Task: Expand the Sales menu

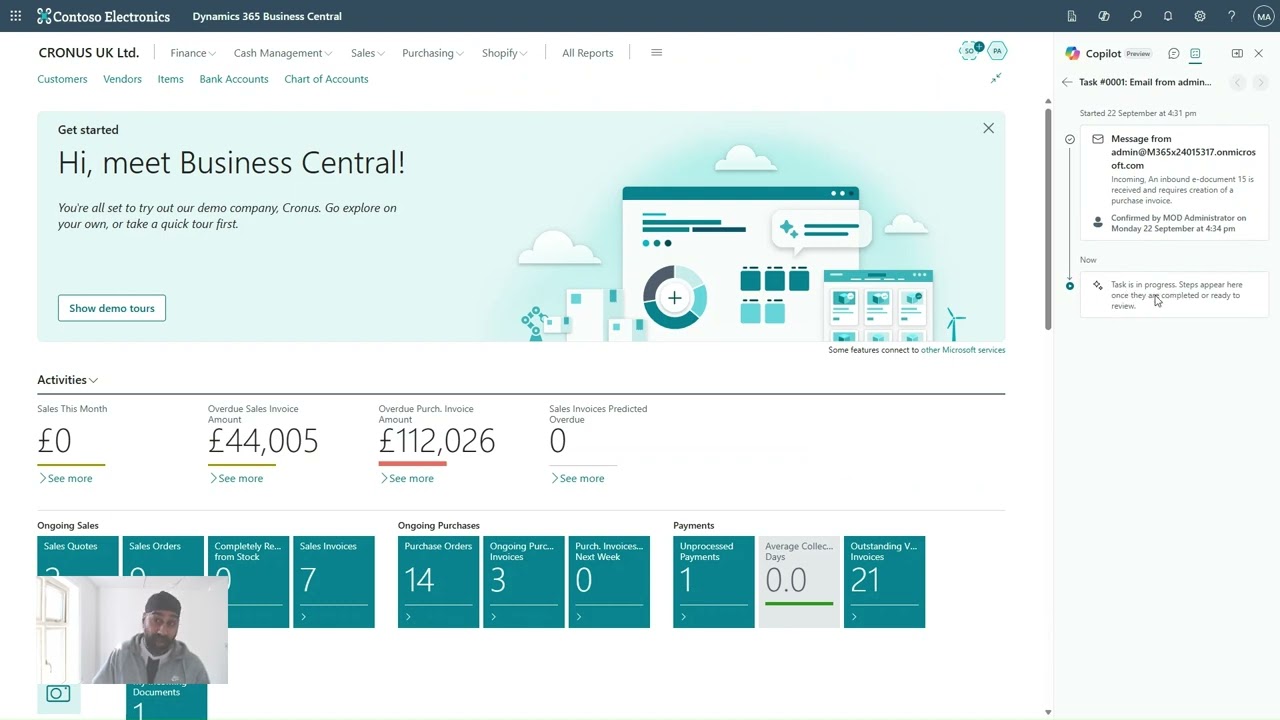Action: [368, 53]
